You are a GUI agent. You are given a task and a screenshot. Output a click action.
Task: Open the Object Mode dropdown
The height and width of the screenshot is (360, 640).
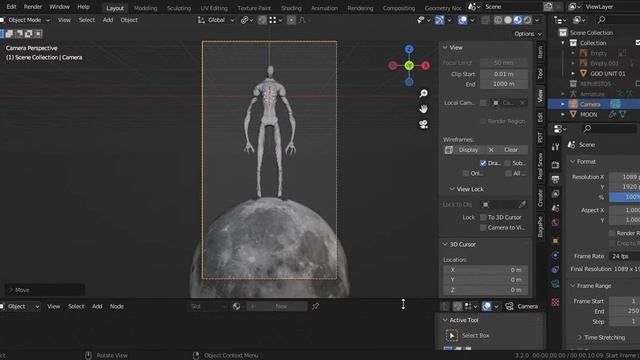click(25, 20)
